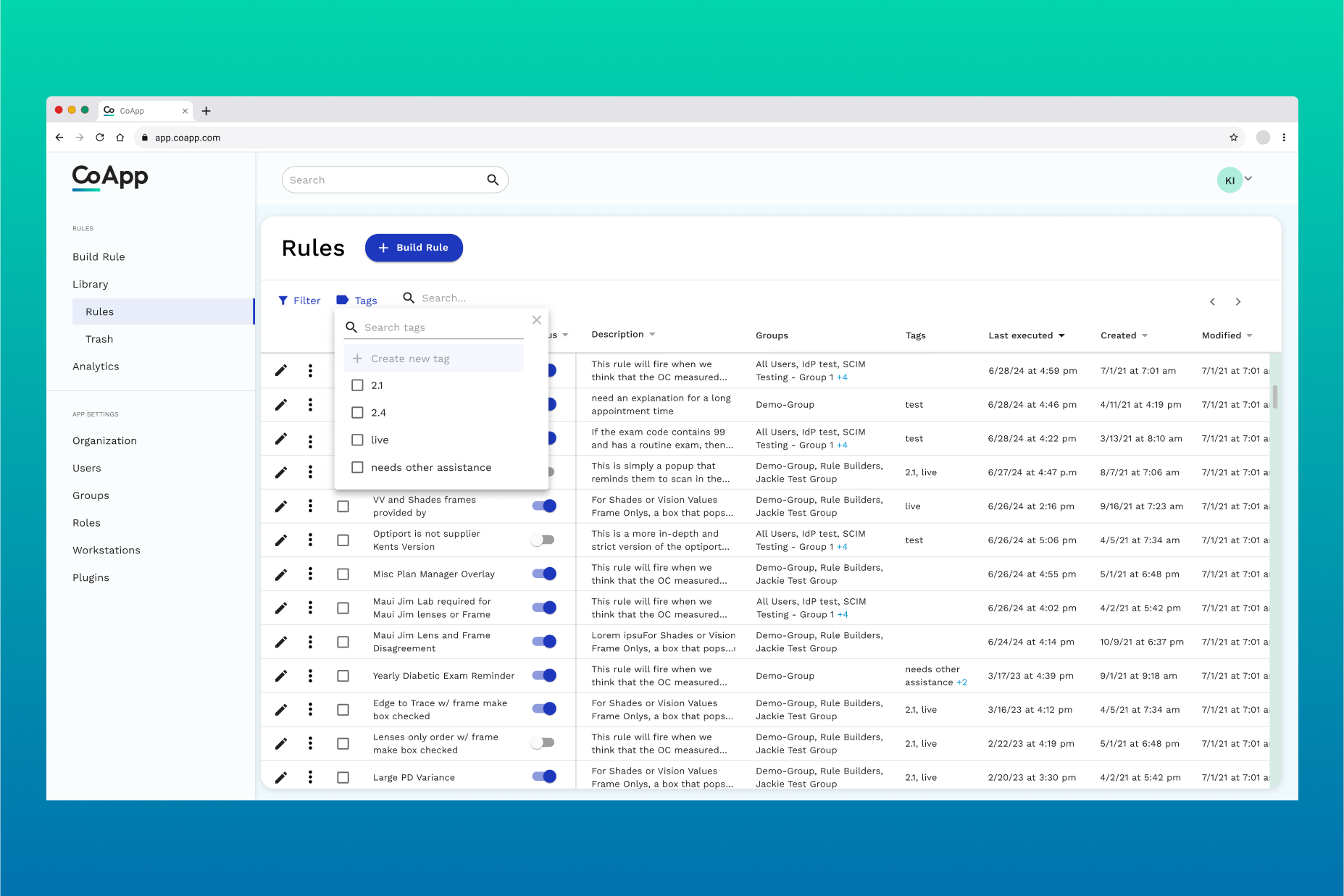This screenshot has height=896, width=1344.
Task: Open Workstations in the sidebar
Action: (x=107, y=550)
